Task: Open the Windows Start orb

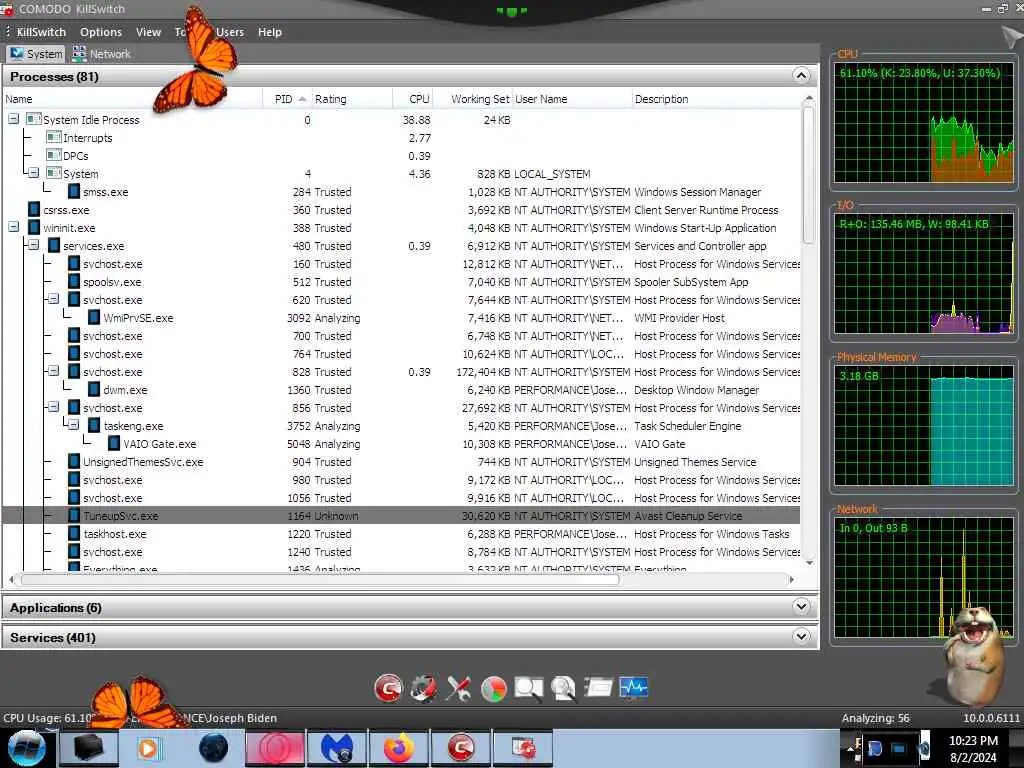Action: pos(27,748)
